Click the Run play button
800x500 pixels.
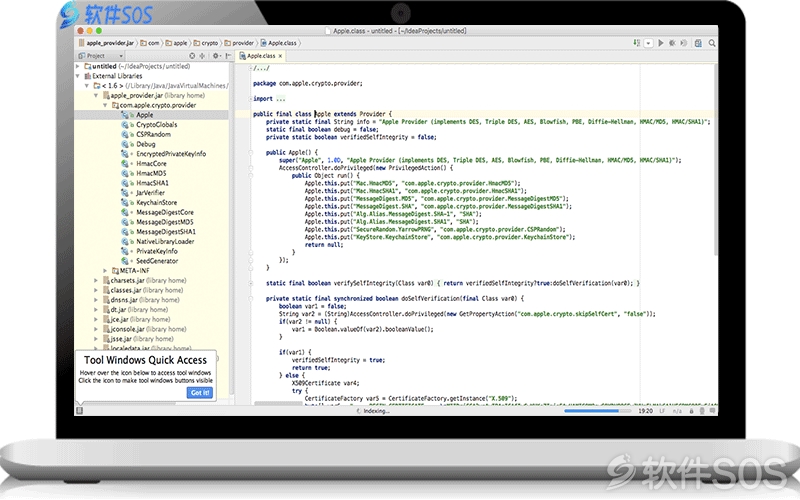click(x=661, y=43)
